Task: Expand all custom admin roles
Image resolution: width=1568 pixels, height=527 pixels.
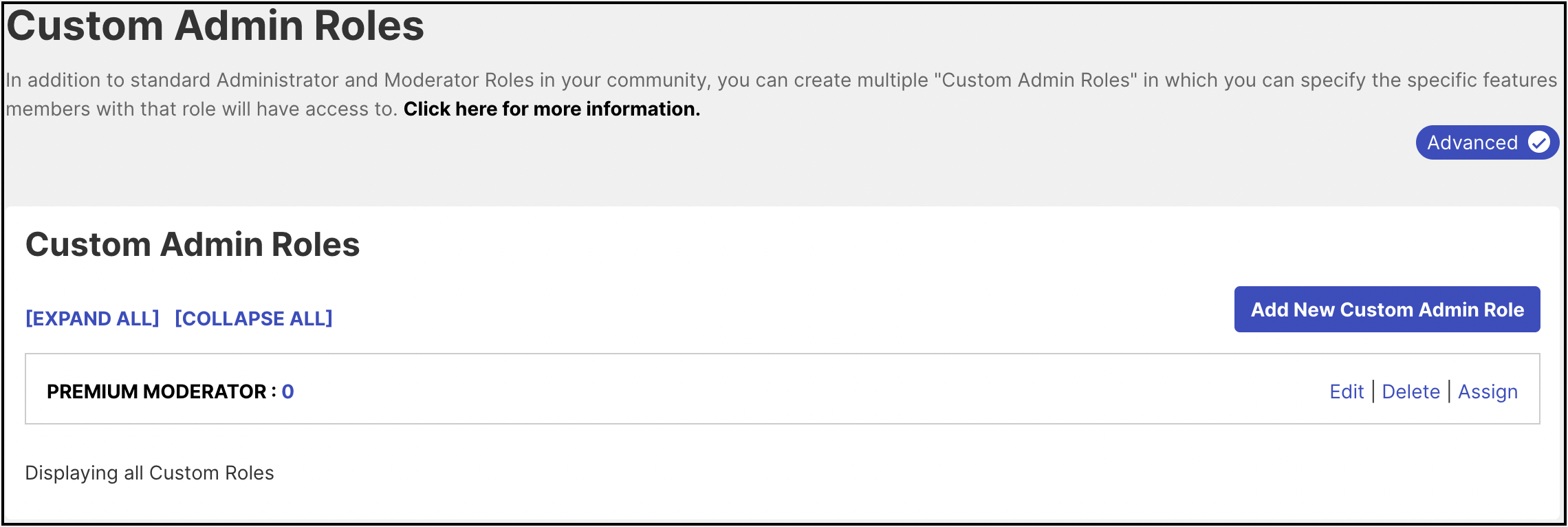Action: 92,319
